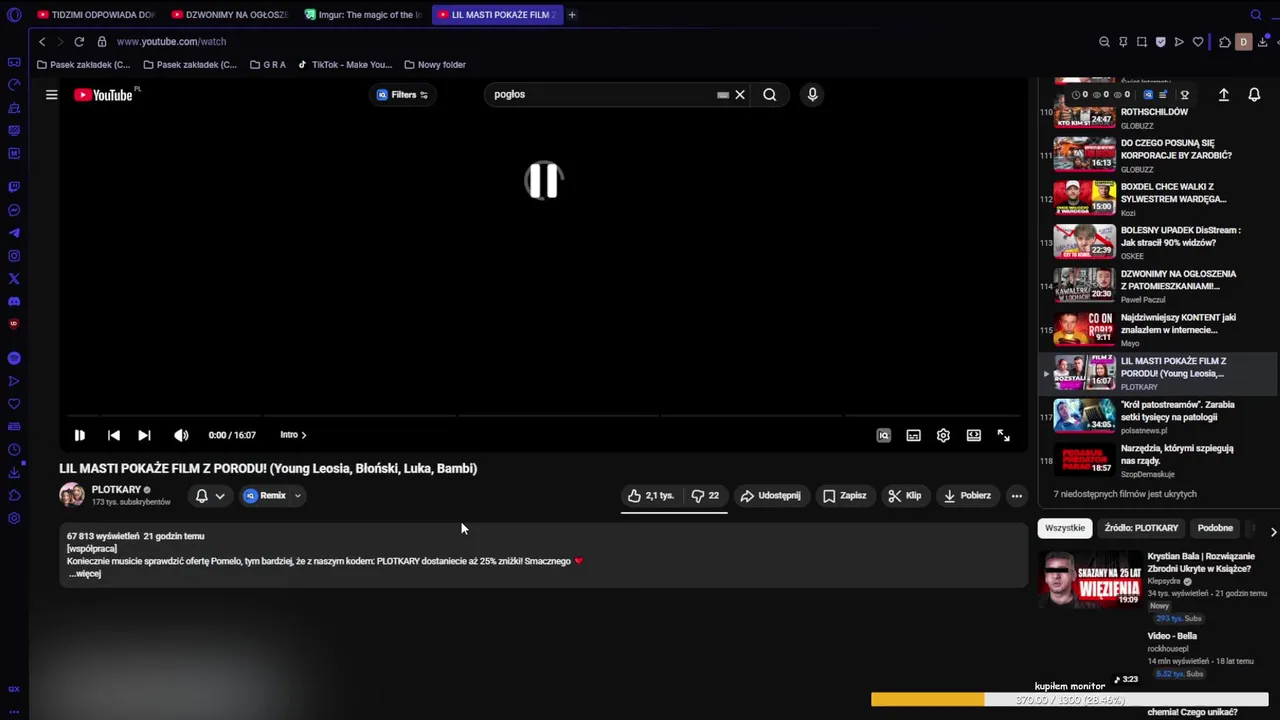Switch to the "DZWONIMY NA OGŁOSZE" tab
The width and height of the screenshot is (1280, 720).
(x=229, y=15)
